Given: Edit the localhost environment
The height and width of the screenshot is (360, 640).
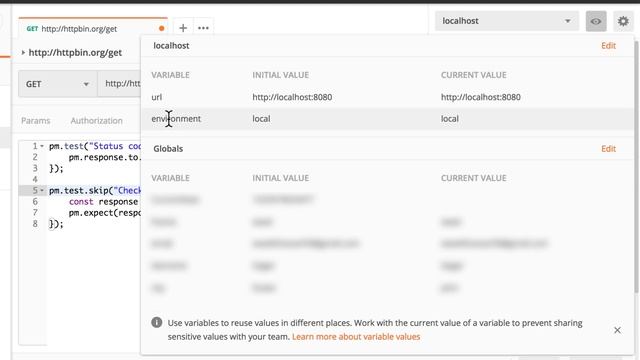Looking at the screenshot, I should point(608,46).
